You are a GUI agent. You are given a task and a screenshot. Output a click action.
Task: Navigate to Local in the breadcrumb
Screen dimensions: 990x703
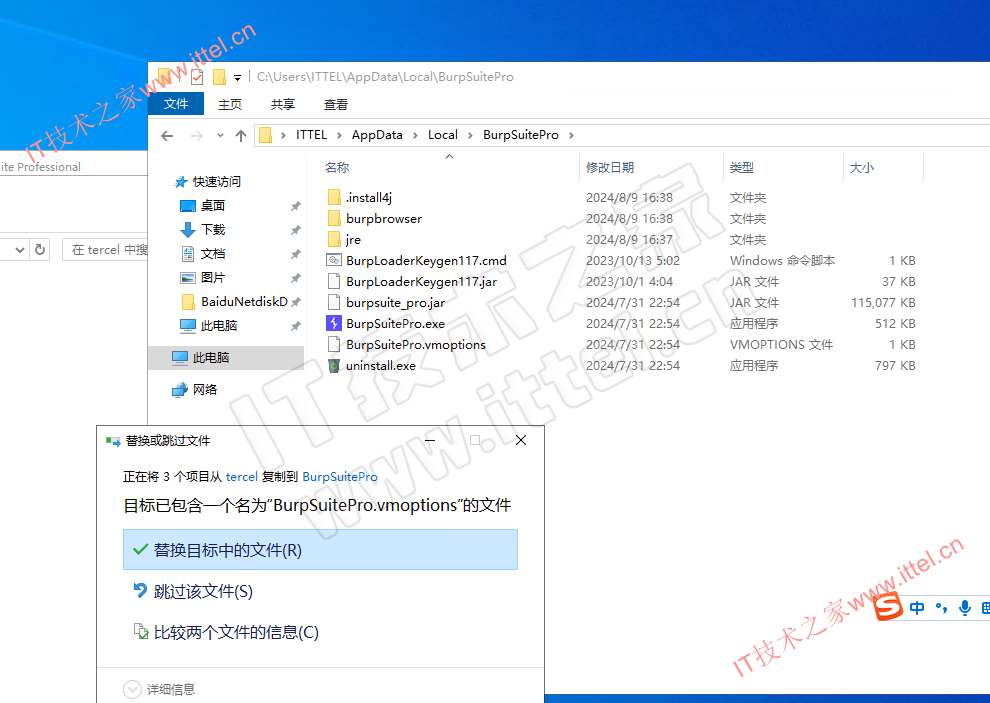click(443, 135)
